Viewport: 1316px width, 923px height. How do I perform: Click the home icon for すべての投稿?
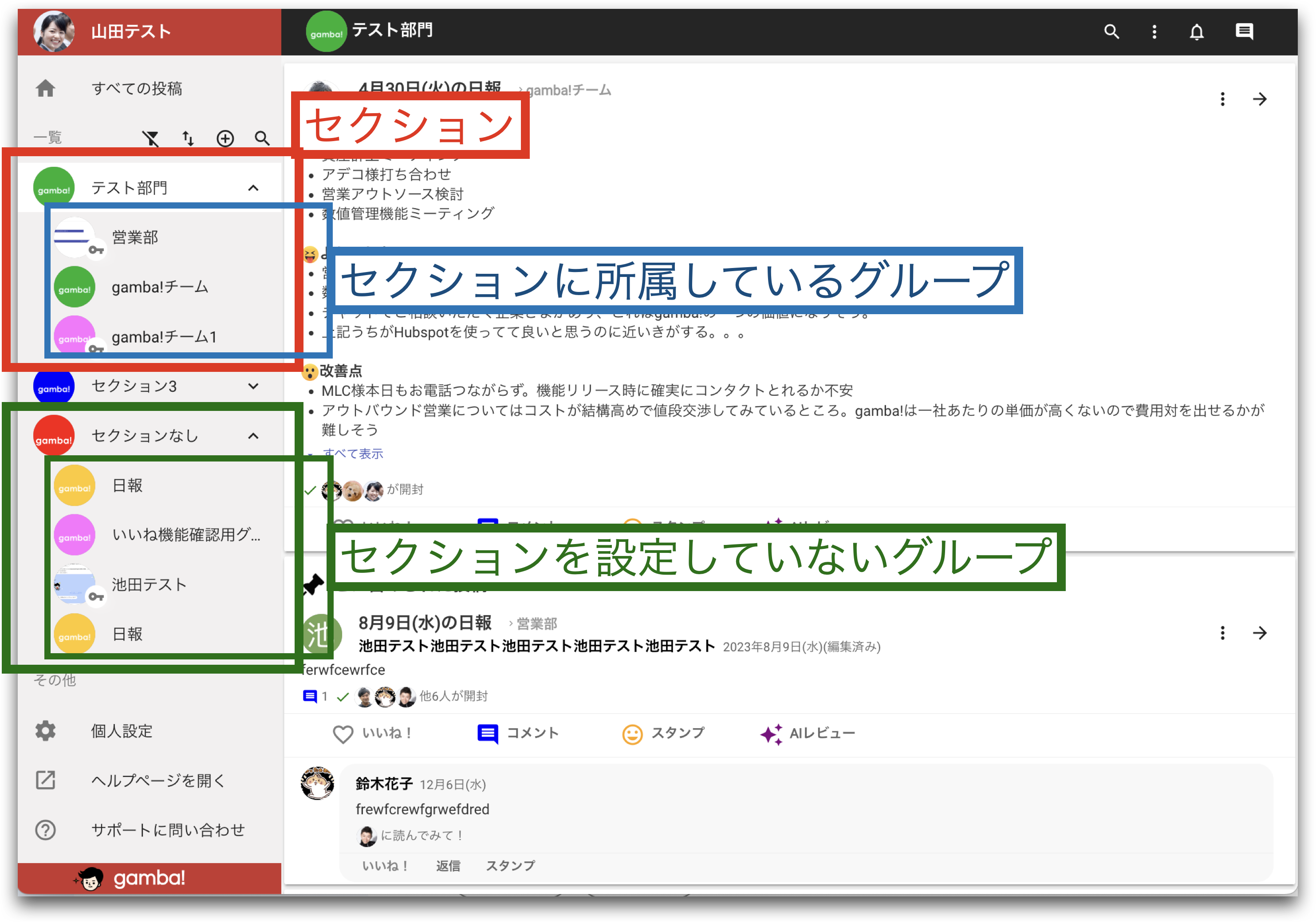45,88
